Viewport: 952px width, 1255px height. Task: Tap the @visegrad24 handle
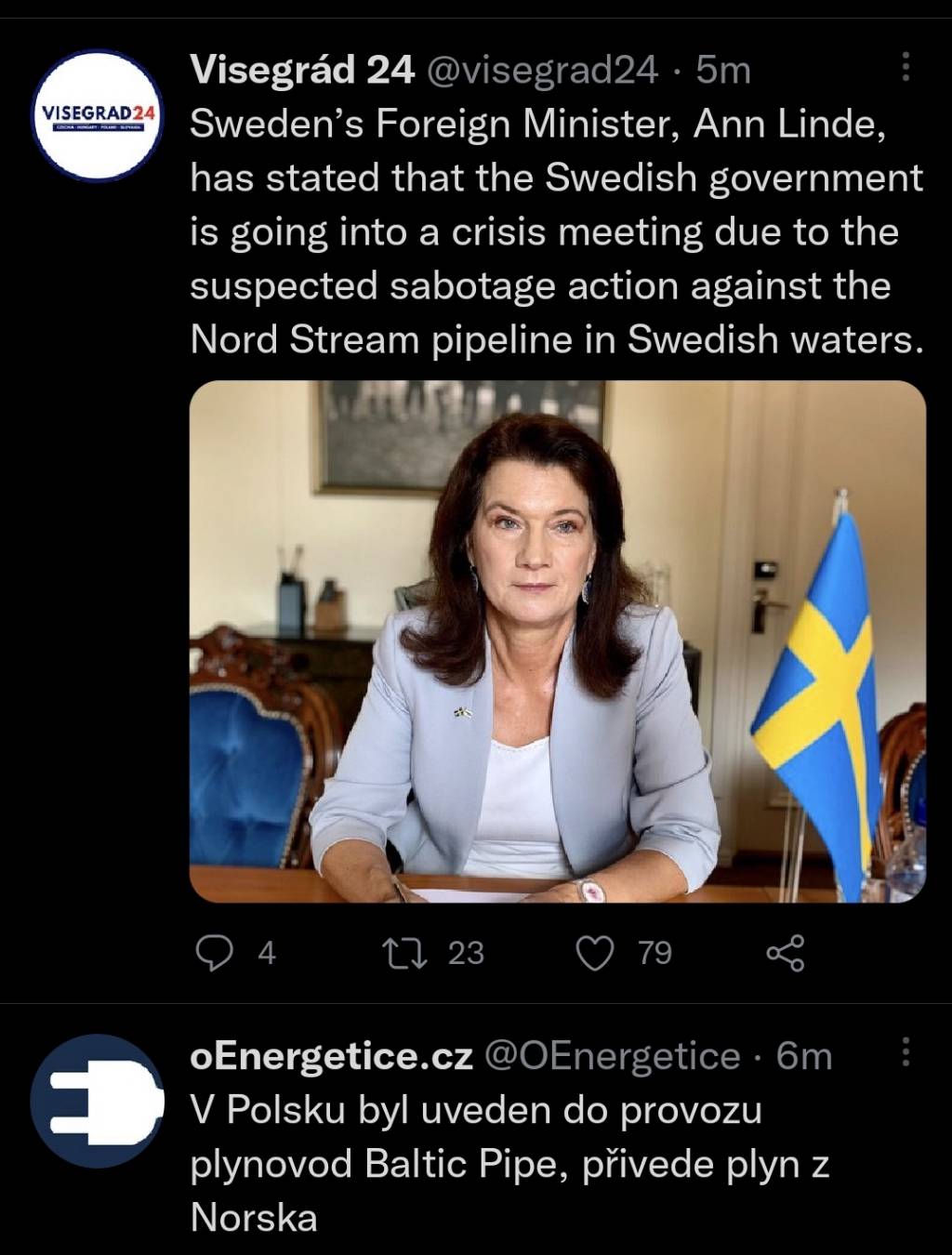pos(541,70)
